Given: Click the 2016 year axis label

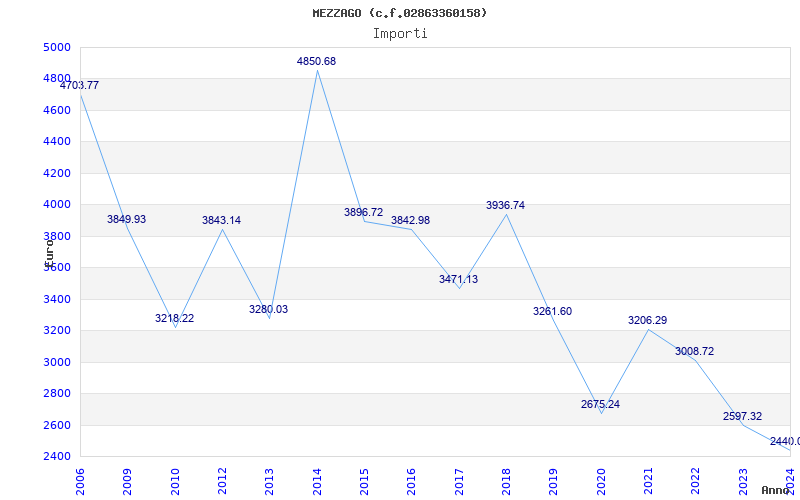Looking at the screenshot, I should click(412, 482).
